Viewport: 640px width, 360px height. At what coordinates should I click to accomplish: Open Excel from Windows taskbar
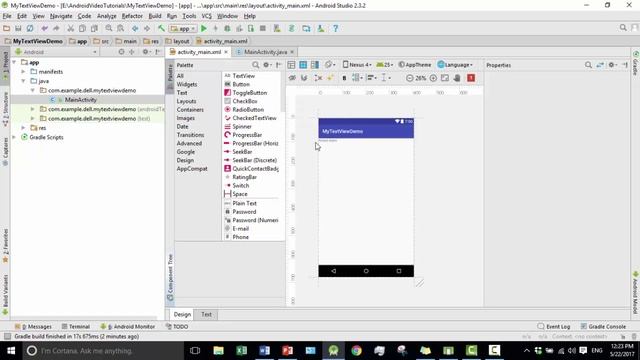(x=241, y=351)
